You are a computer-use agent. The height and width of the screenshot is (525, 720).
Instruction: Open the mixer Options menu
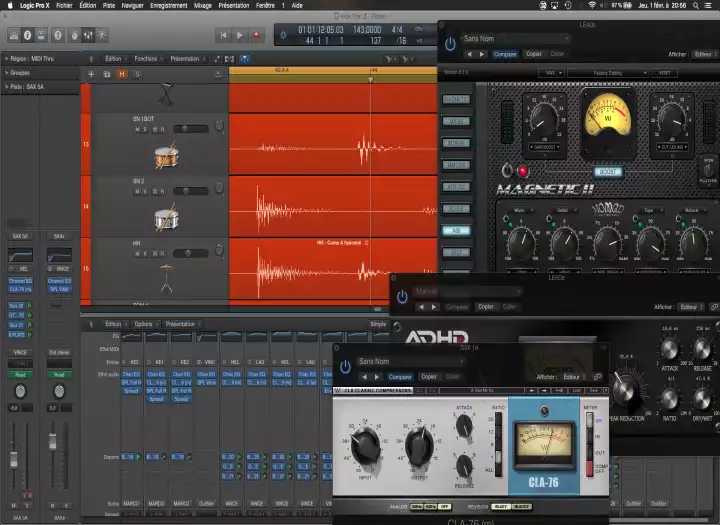(x=146, y=324)
